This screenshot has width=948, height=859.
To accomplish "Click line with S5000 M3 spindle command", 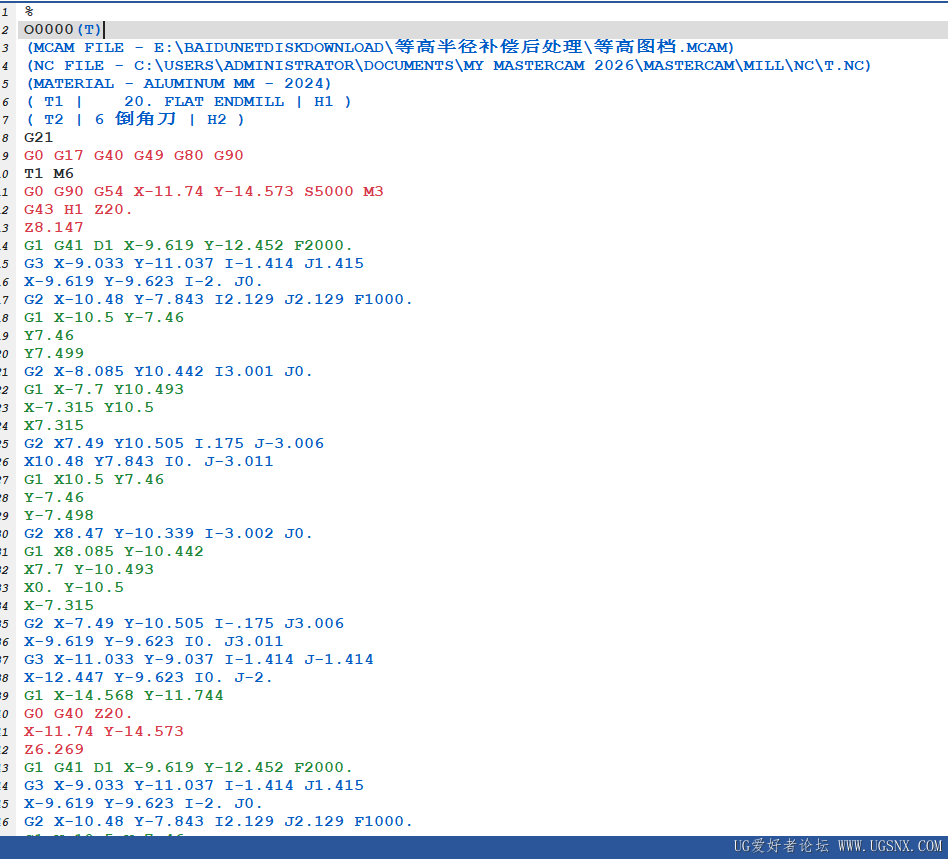I will [x=204, y=192].
